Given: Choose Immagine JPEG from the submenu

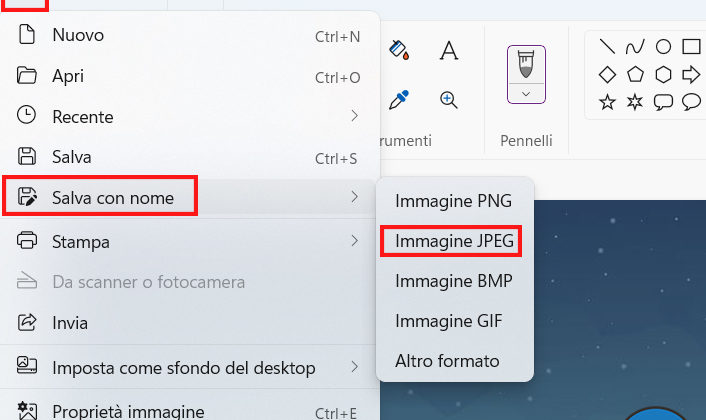Looking at the screenshot, I should (x=453, y=241).
